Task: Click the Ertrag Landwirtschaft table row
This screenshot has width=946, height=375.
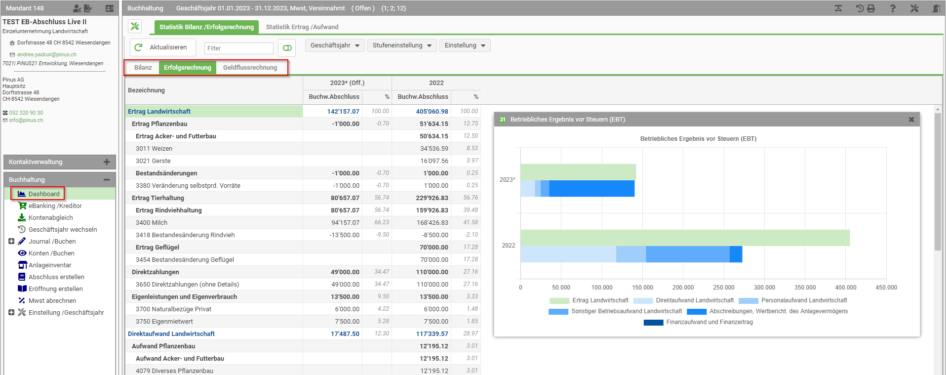Action: [x=304, y=112]
